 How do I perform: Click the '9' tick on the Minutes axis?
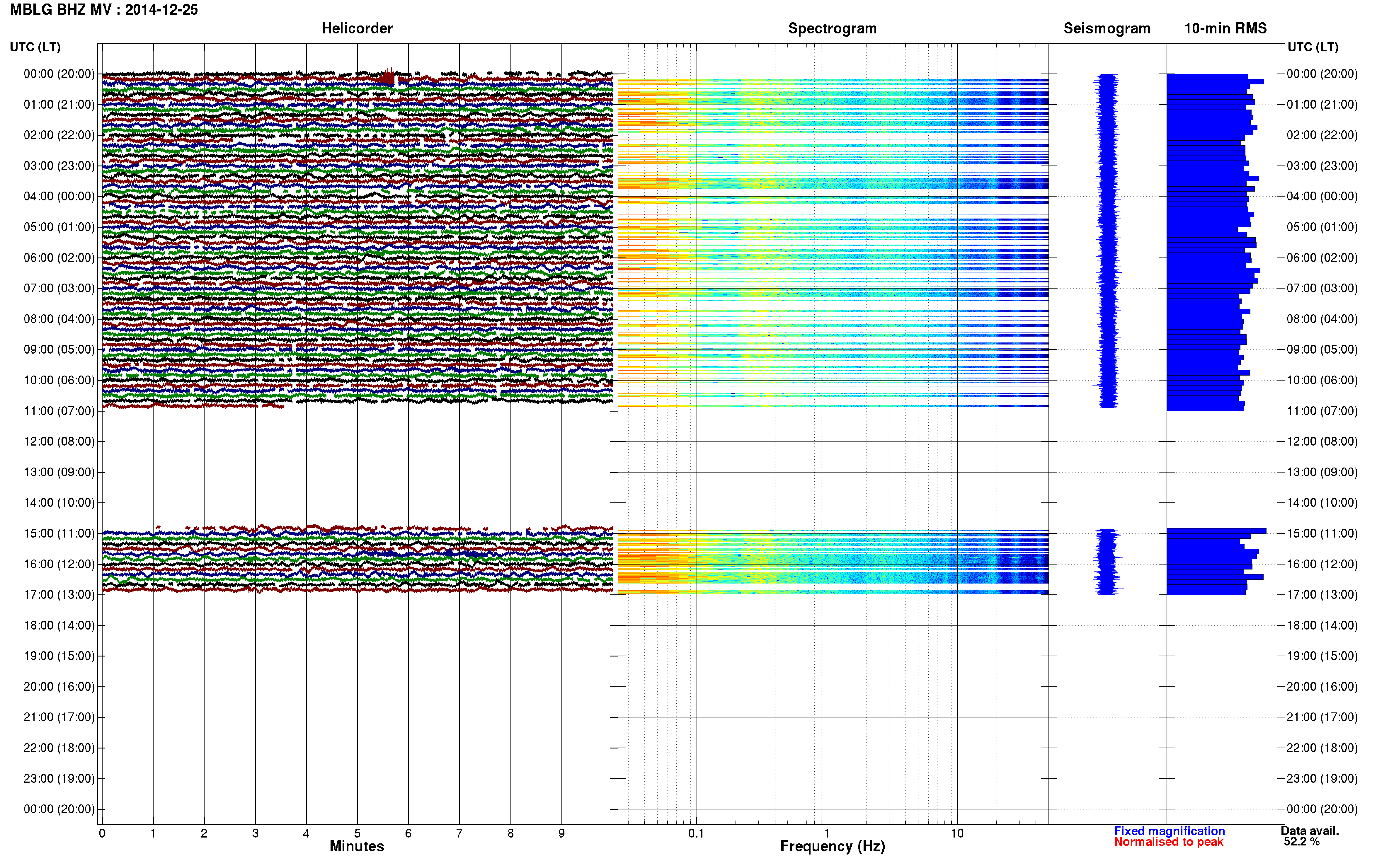[561, 833]
